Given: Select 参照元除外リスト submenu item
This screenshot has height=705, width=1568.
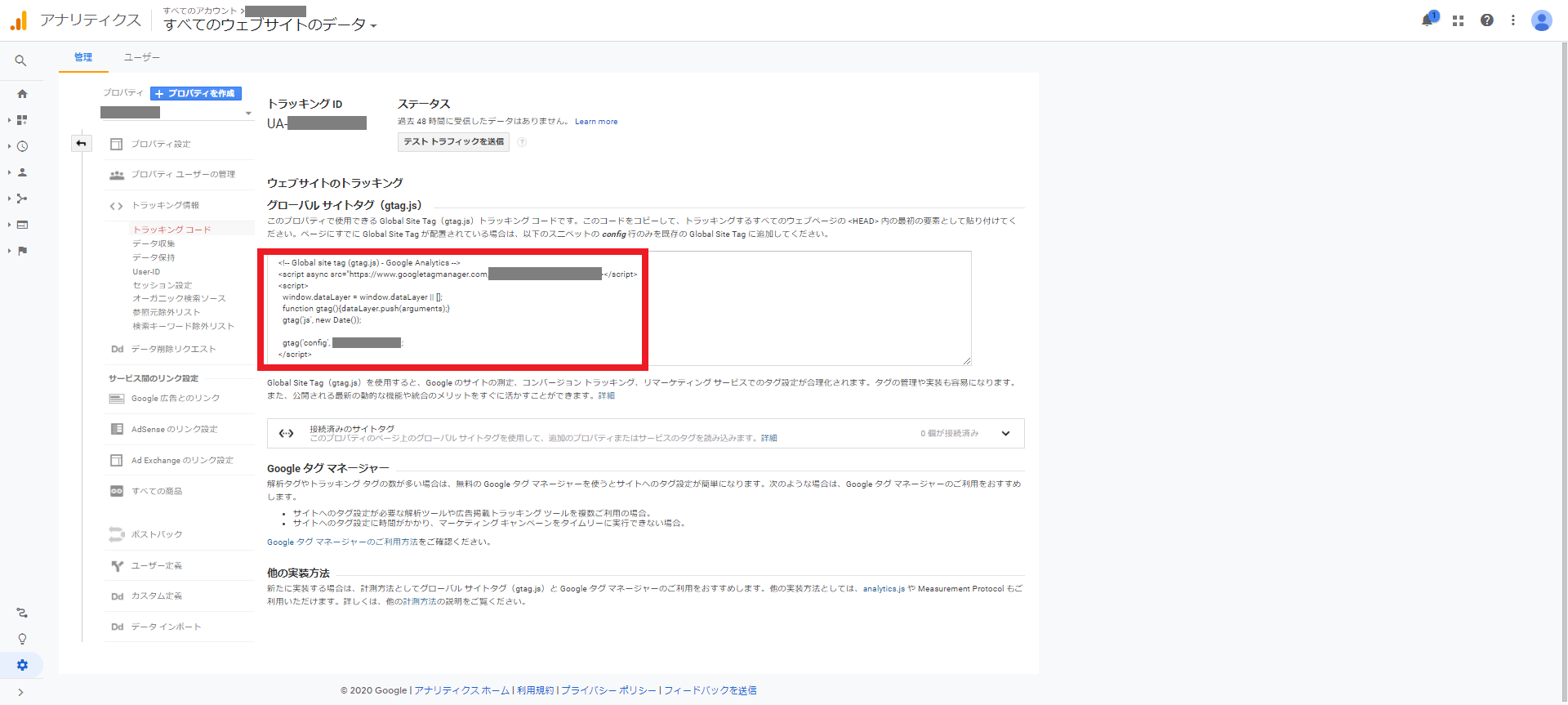Looking at the screenshot, I should click(167, 312).
